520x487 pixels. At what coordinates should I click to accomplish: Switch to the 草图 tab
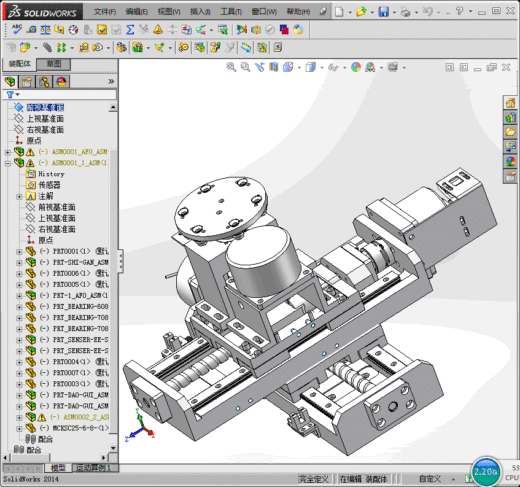(x=54, y=64)
